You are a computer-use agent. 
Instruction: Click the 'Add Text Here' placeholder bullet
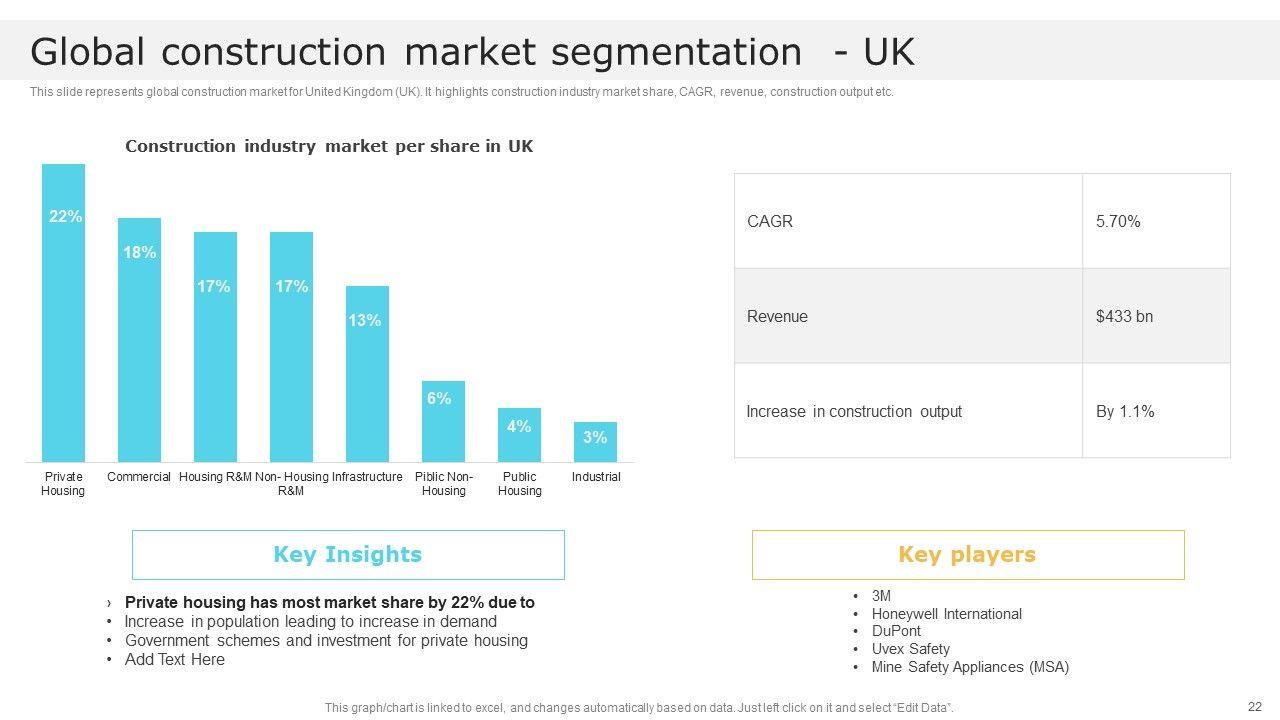(x=175, y=660)
